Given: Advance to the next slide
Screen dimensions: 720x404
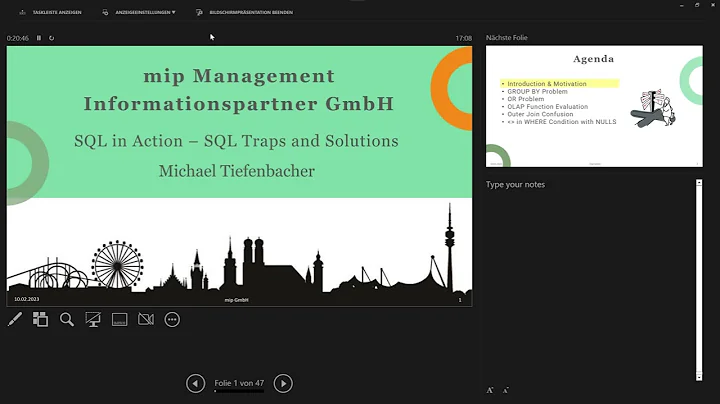Looking at the screenshot, I should (283, 383).
